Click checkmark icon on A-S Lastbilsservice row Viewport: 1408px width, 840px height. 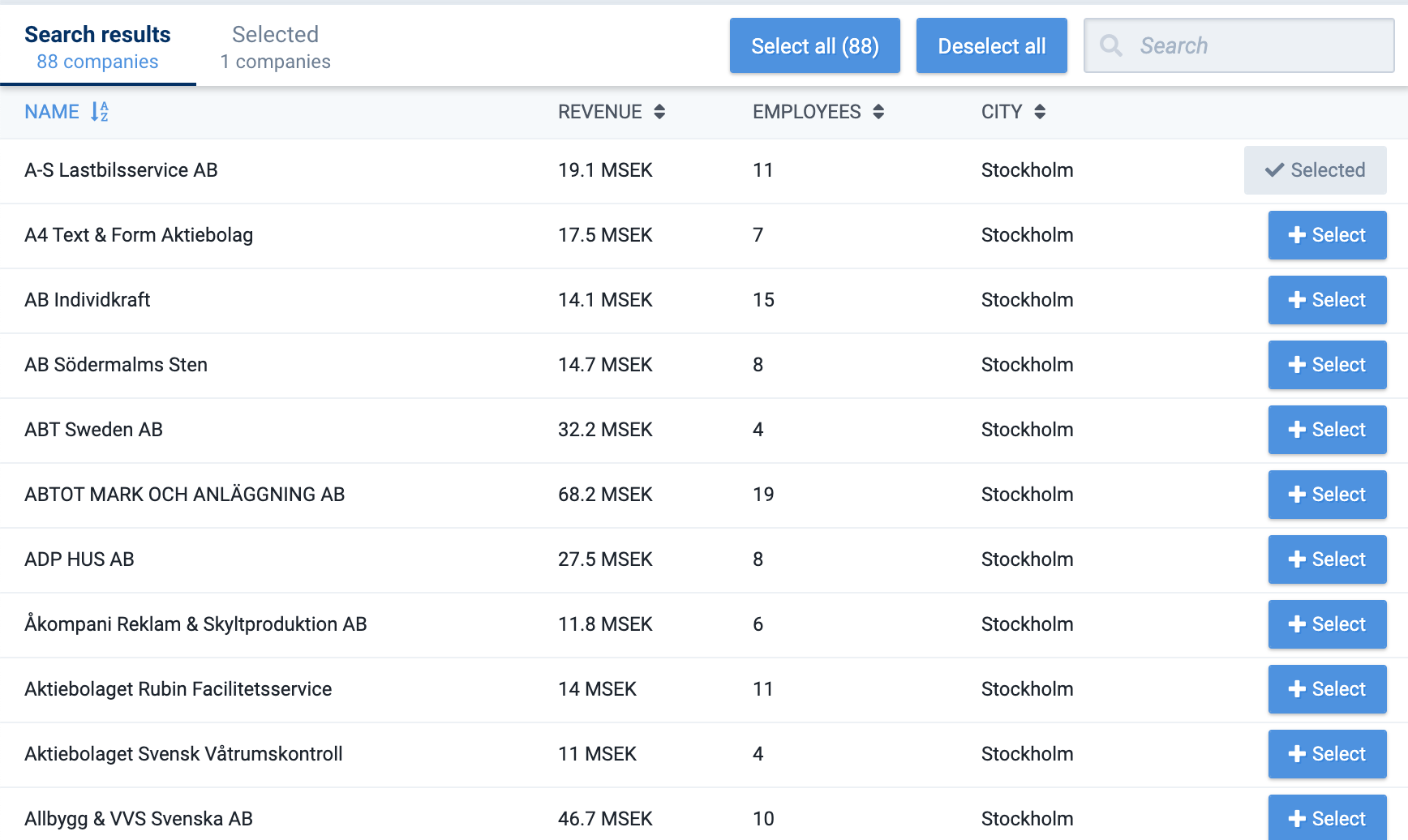click(1274, 170)
